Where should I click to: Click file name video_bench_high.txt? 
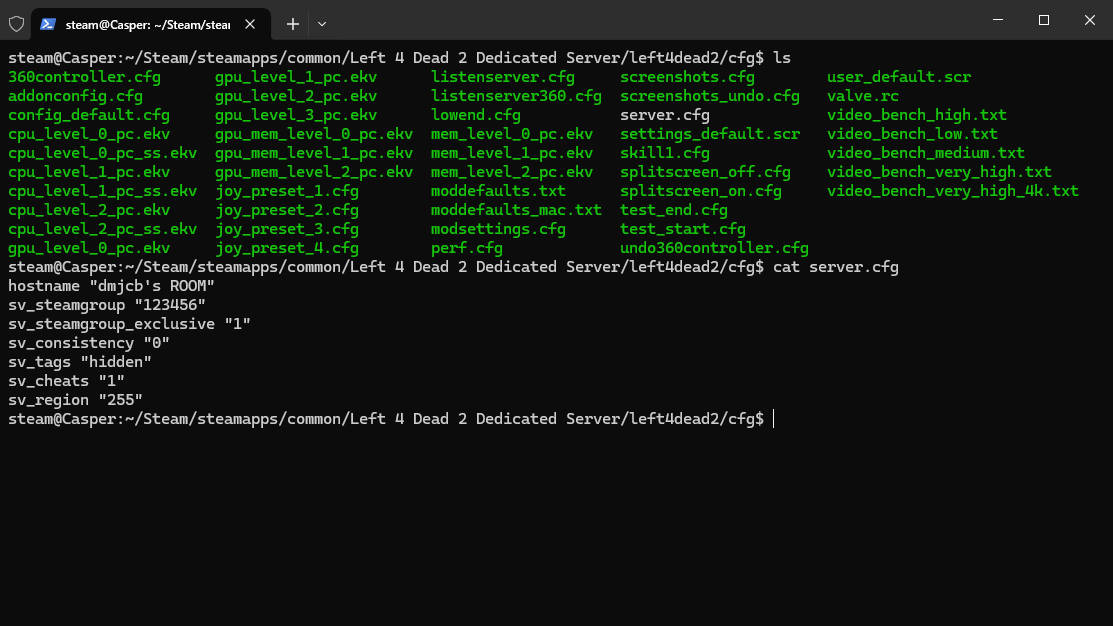916,115
